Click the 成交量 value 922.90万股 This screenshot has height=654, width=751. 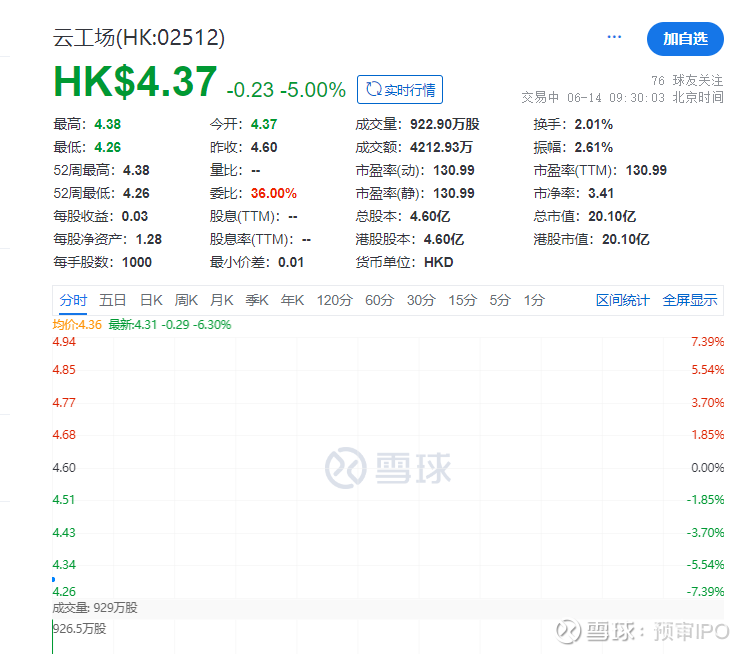point(445,125)
